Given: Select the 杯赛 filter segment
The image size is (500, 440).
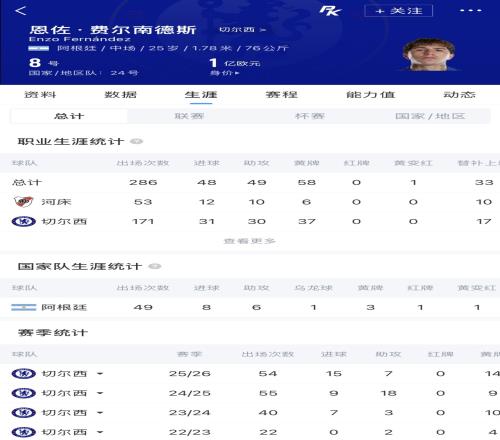Looking at the screenshot, I should pyautogui.click(x=310, y=116).
